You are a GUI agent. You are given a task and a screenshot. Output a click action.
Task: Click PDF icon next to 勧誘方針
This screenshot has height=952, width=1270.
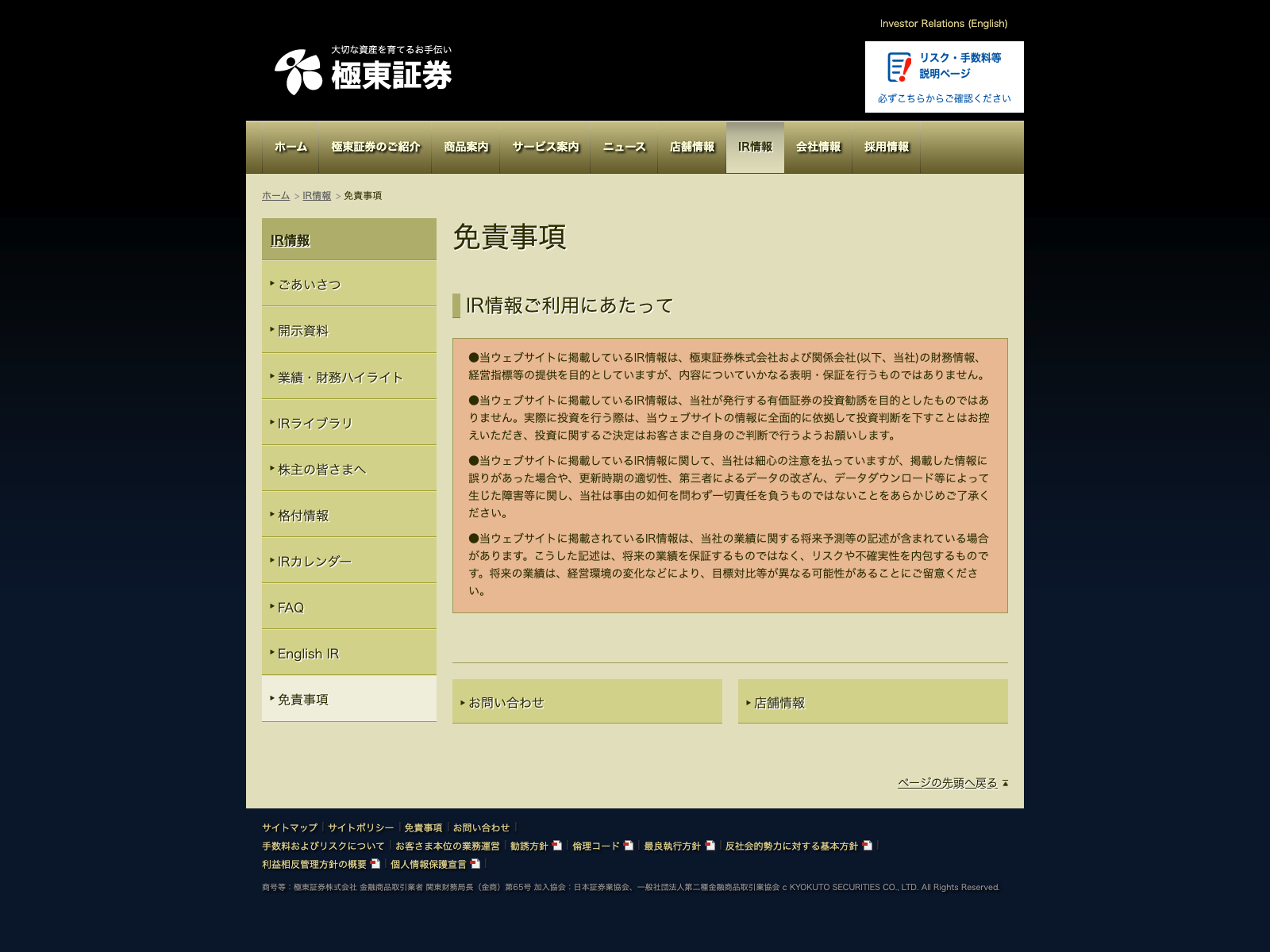point(557,846)
